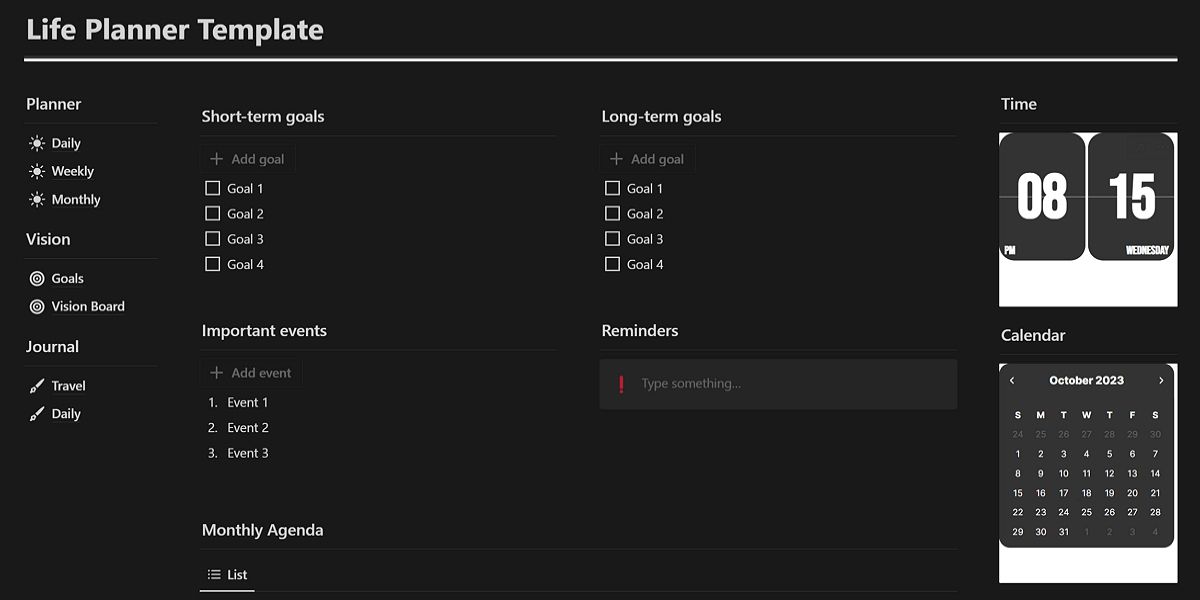
Task: Open the Vision Board page
Action: pyautogui.click(x=88, y=306)
